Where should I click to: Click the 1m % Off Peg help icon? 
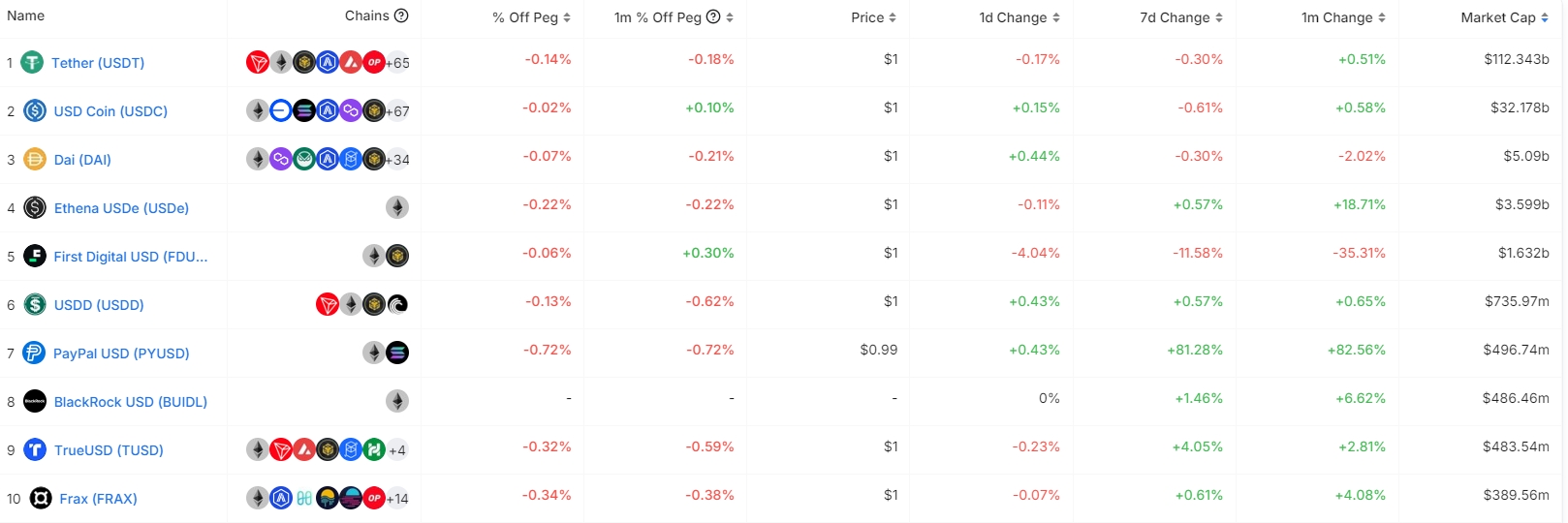(x=713, y=16)
